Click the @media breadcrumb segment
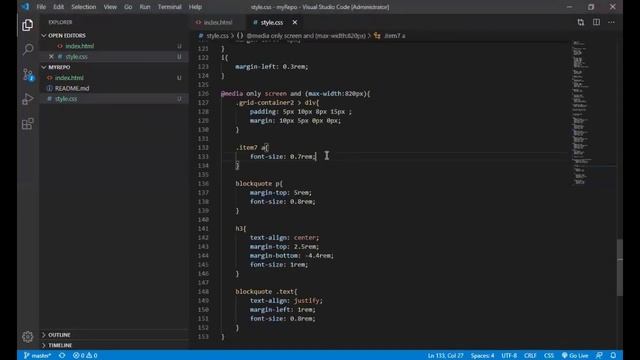 click(306, 36)
